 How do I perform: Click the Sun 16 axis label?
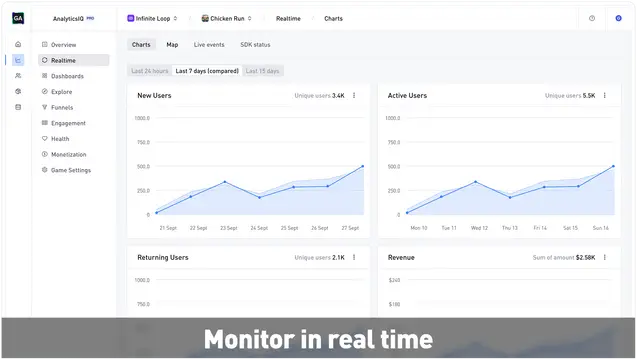pos(600,228)
